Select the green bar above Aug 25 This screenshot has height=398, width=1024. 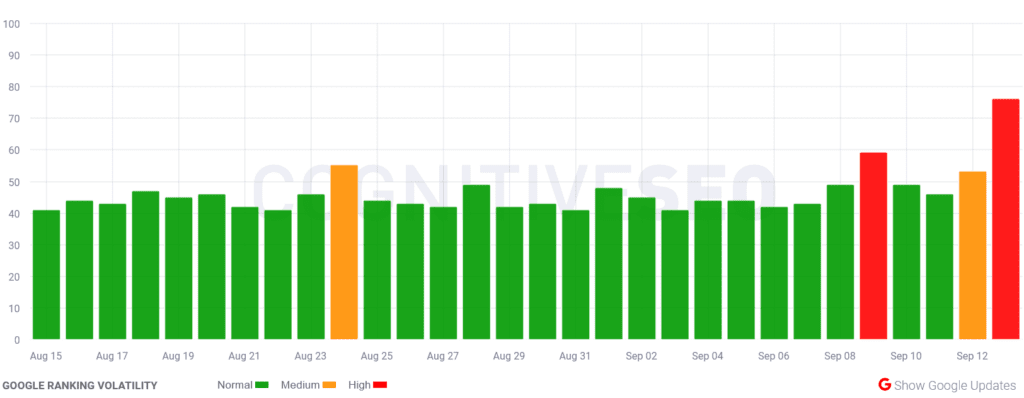click(x=377, y=271)
